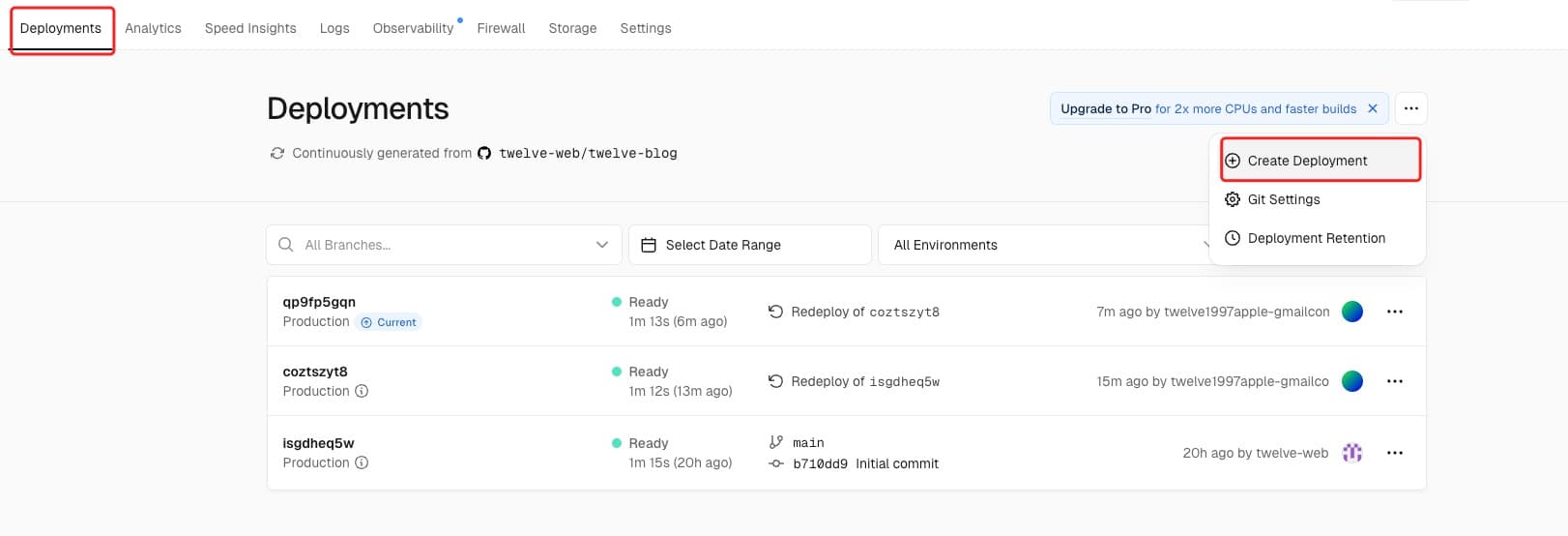This screenshot has width=1568, height=536.
Task: Click the Ready status of qp9fp5gqn
Action: coord(640,302)
